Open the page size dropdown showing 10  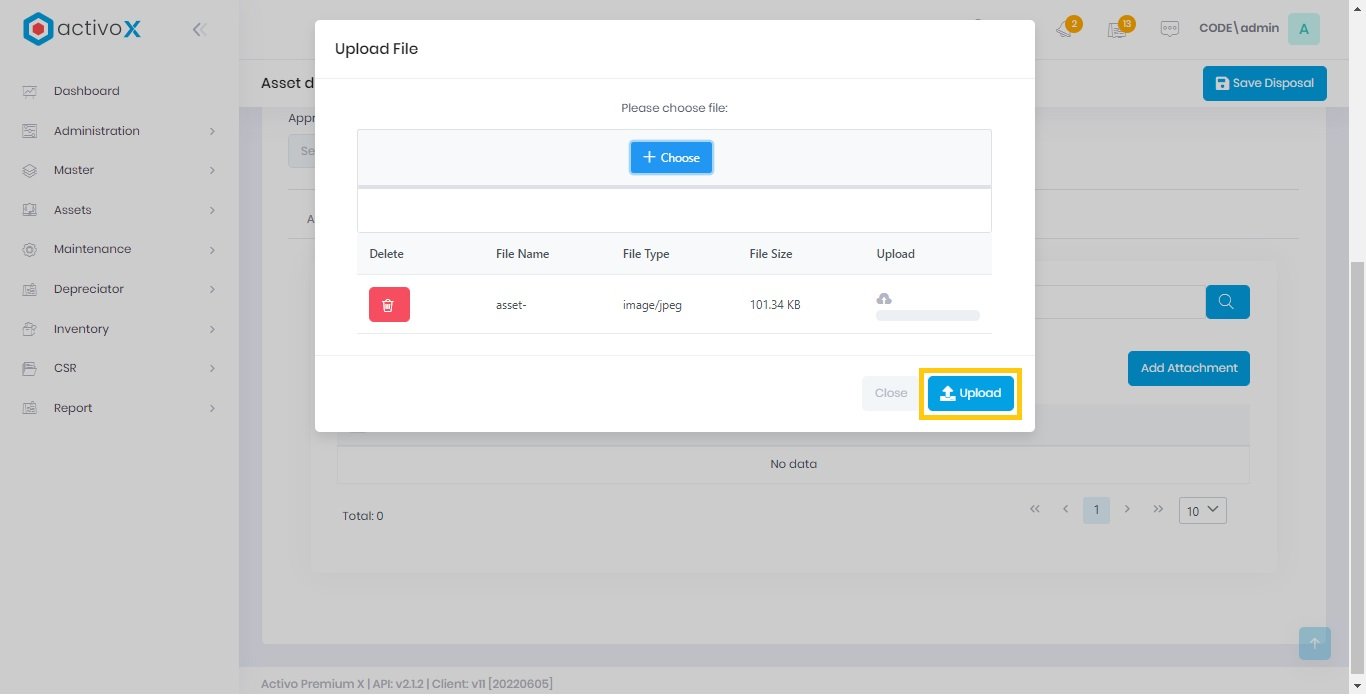pos(1202,510)
